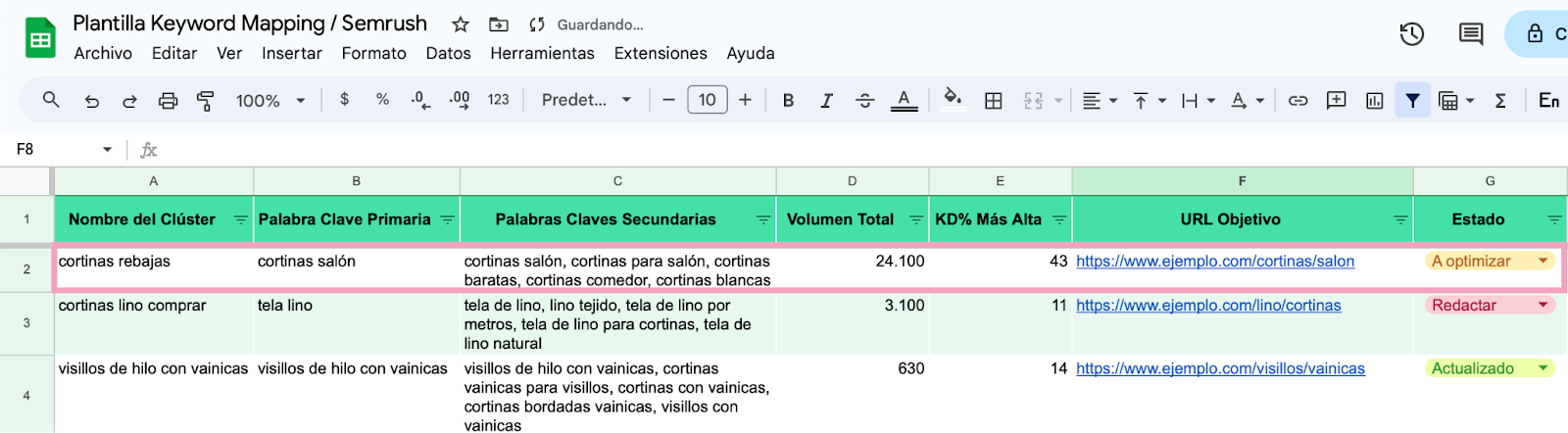Open the zoom 100% dropdown

270,100
